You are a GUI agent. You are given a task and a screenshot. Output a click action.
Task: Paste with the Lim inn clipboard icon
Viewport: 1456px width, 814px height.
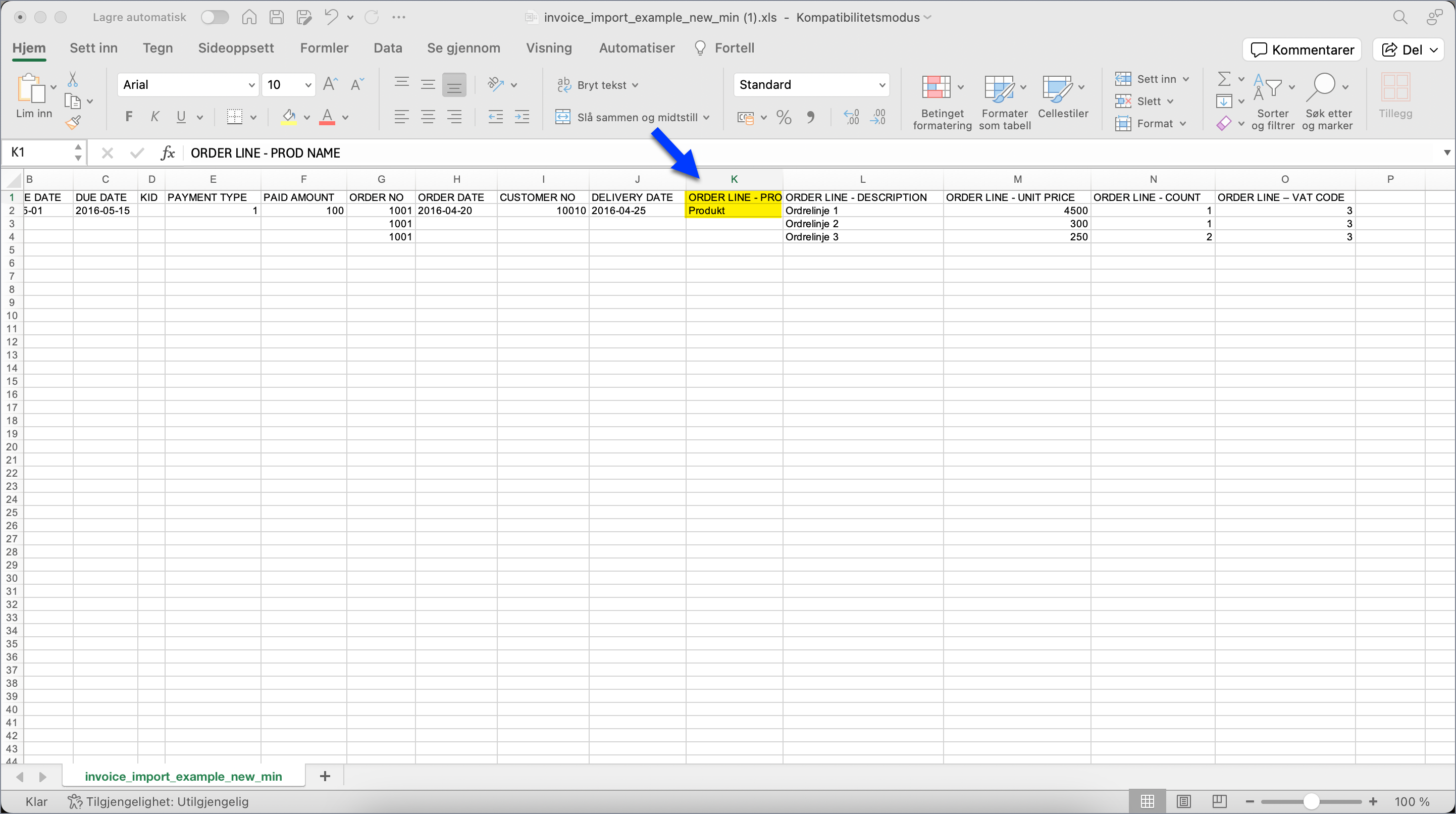pos(32,89)
